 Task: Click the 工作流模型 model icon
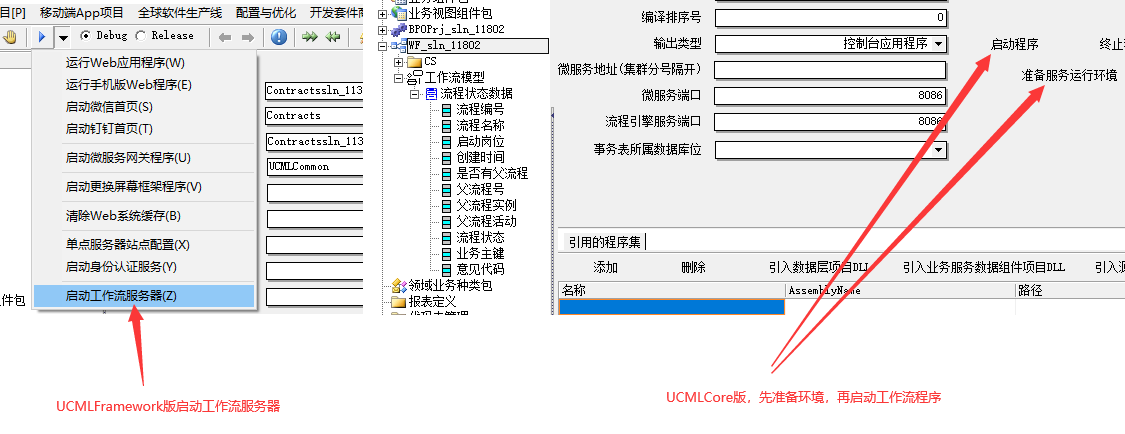415,77
